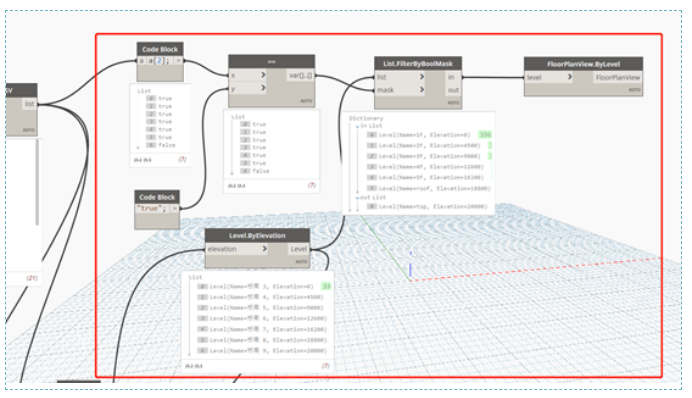Open AUTO lacing menu on FloorPlanView.ByLevel node
Viewport: 692px width, 398px height.
pos(634,90)
